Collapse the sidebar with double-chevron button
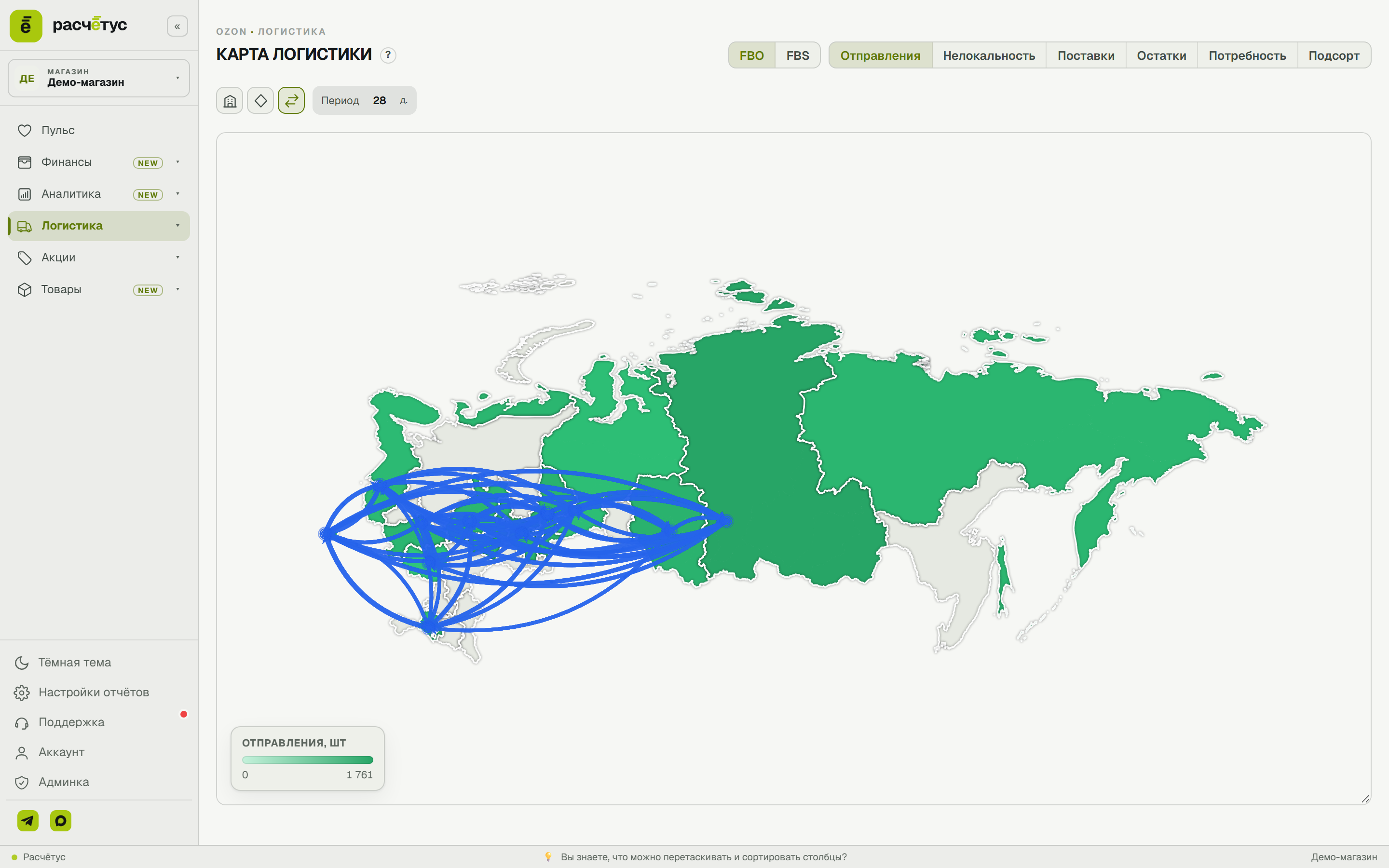Viewport: 1389px width, 868px height. [177, 27]
